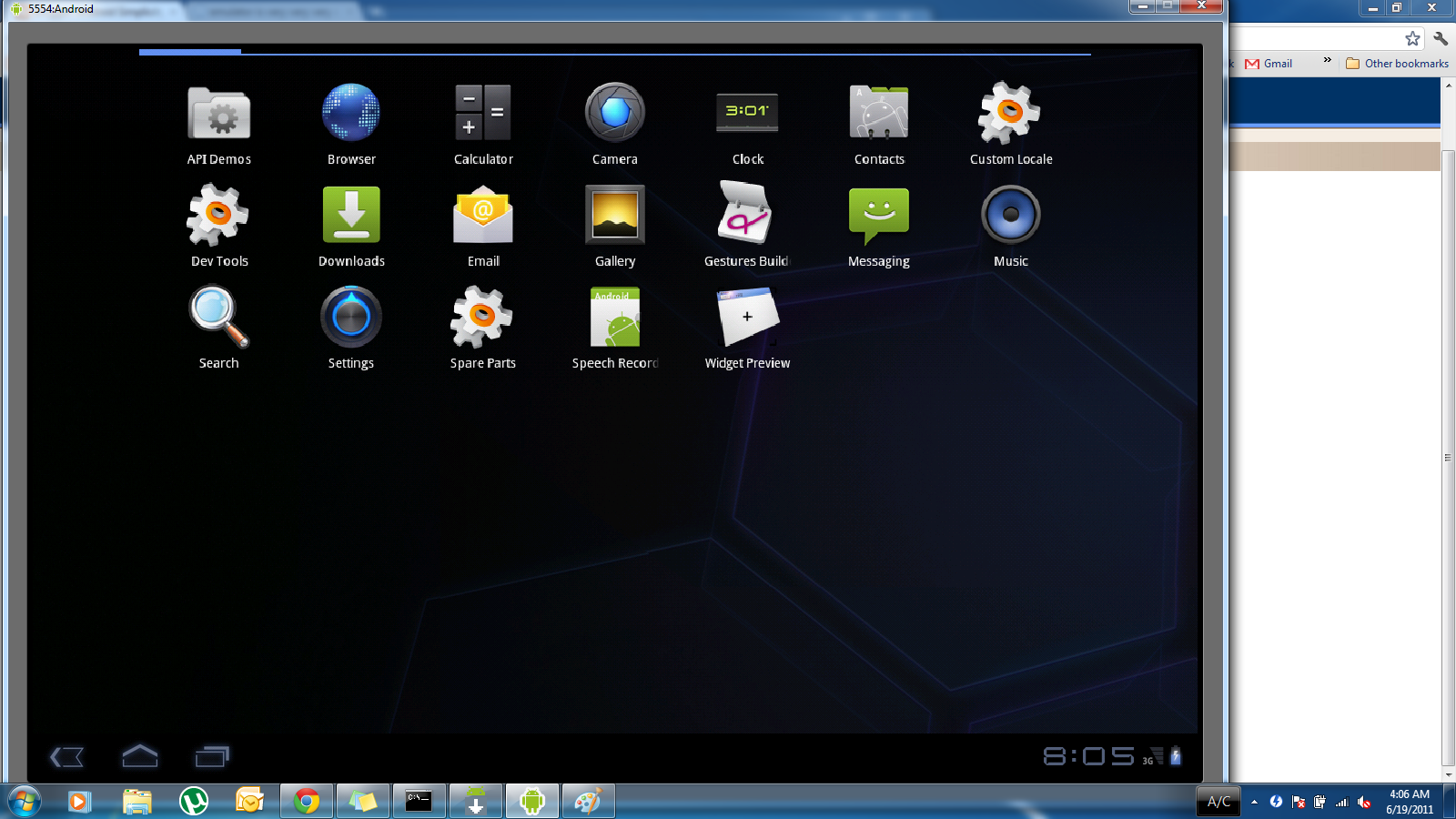Open Gestures Builder
This screenshot has height=819, width=1456.
746,214
